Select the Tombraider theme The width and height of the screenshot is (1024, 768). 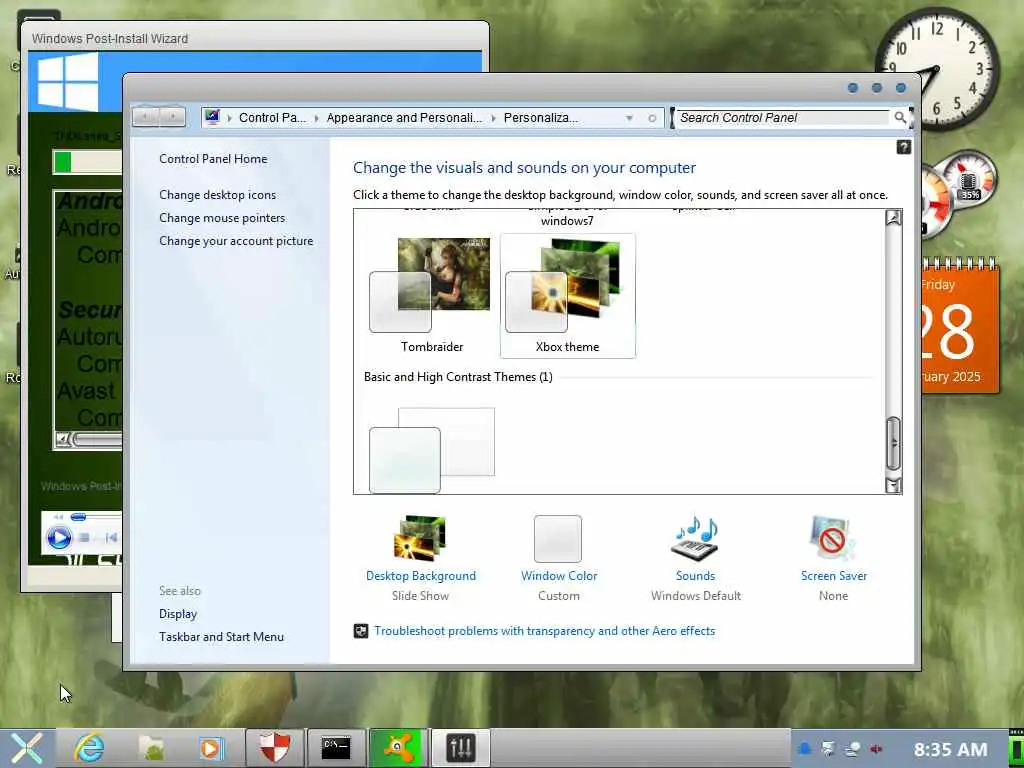point(432,295)
